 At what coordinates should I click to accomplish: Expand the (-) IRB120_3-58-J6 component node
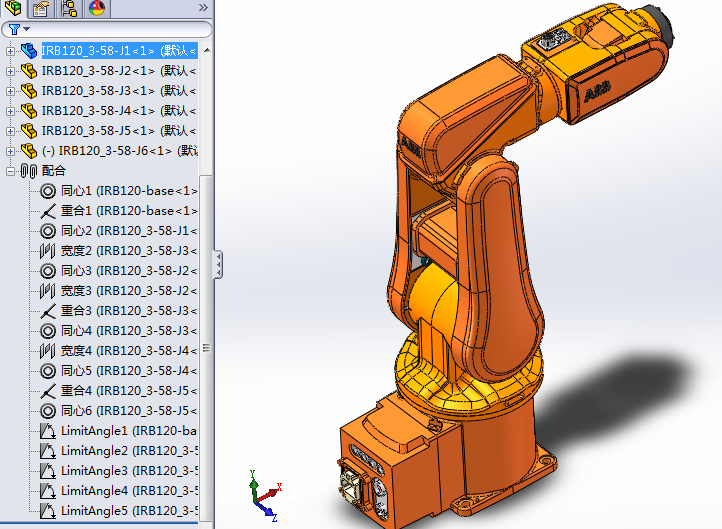10,151
